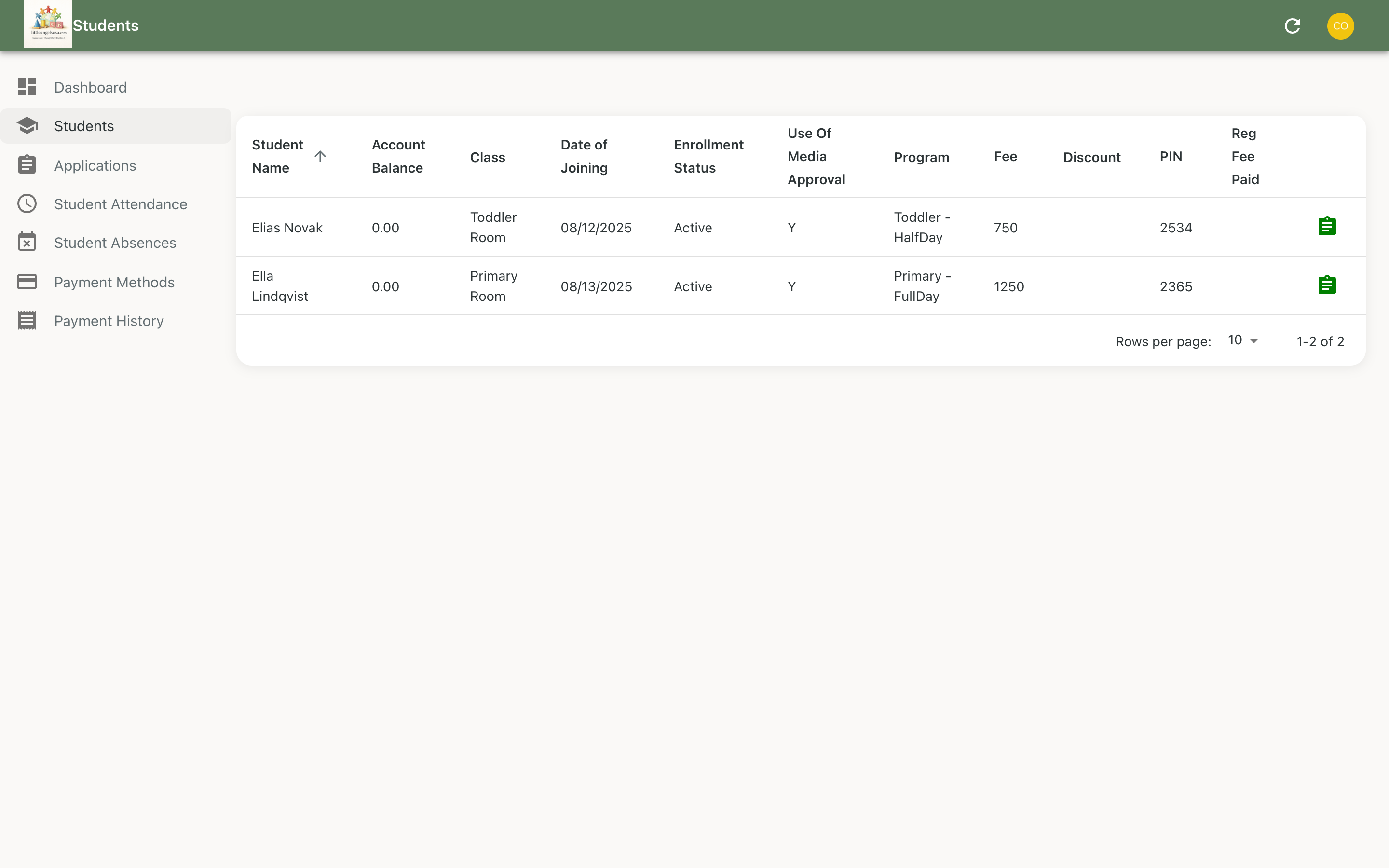Viewport: 1389px width, 868px height.
Task: Select Students in the sidebar
Action: 116,126
